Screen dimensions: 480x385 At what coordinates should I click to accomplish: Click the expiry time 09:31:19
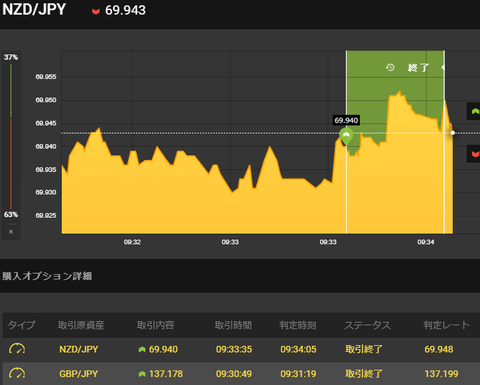(x=298, y=374)
